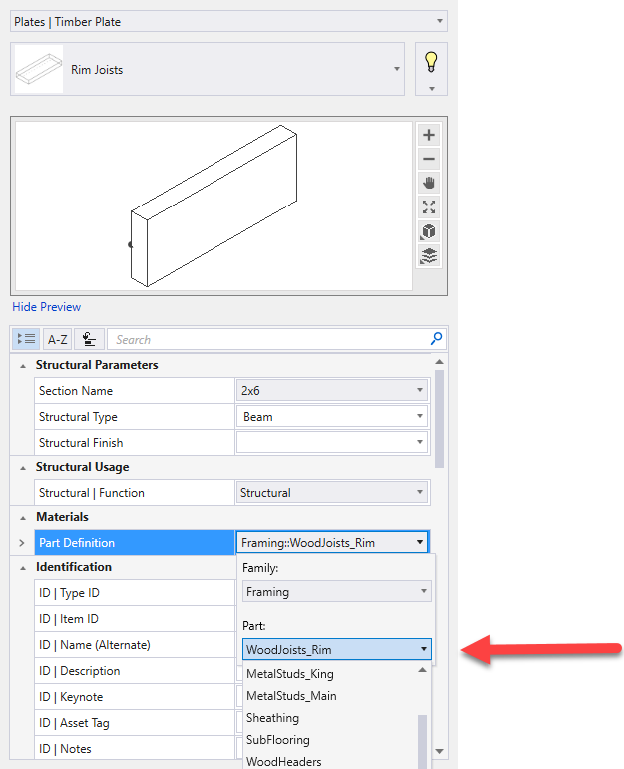Click properties panel scroll up arrow

(440, 362)
